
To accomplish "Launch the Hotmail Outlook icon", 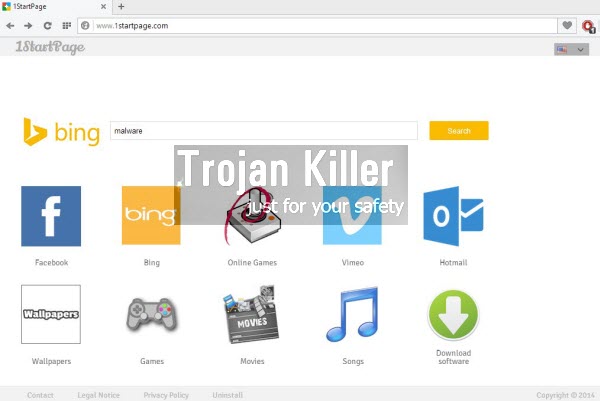I will tap(453, 216).
